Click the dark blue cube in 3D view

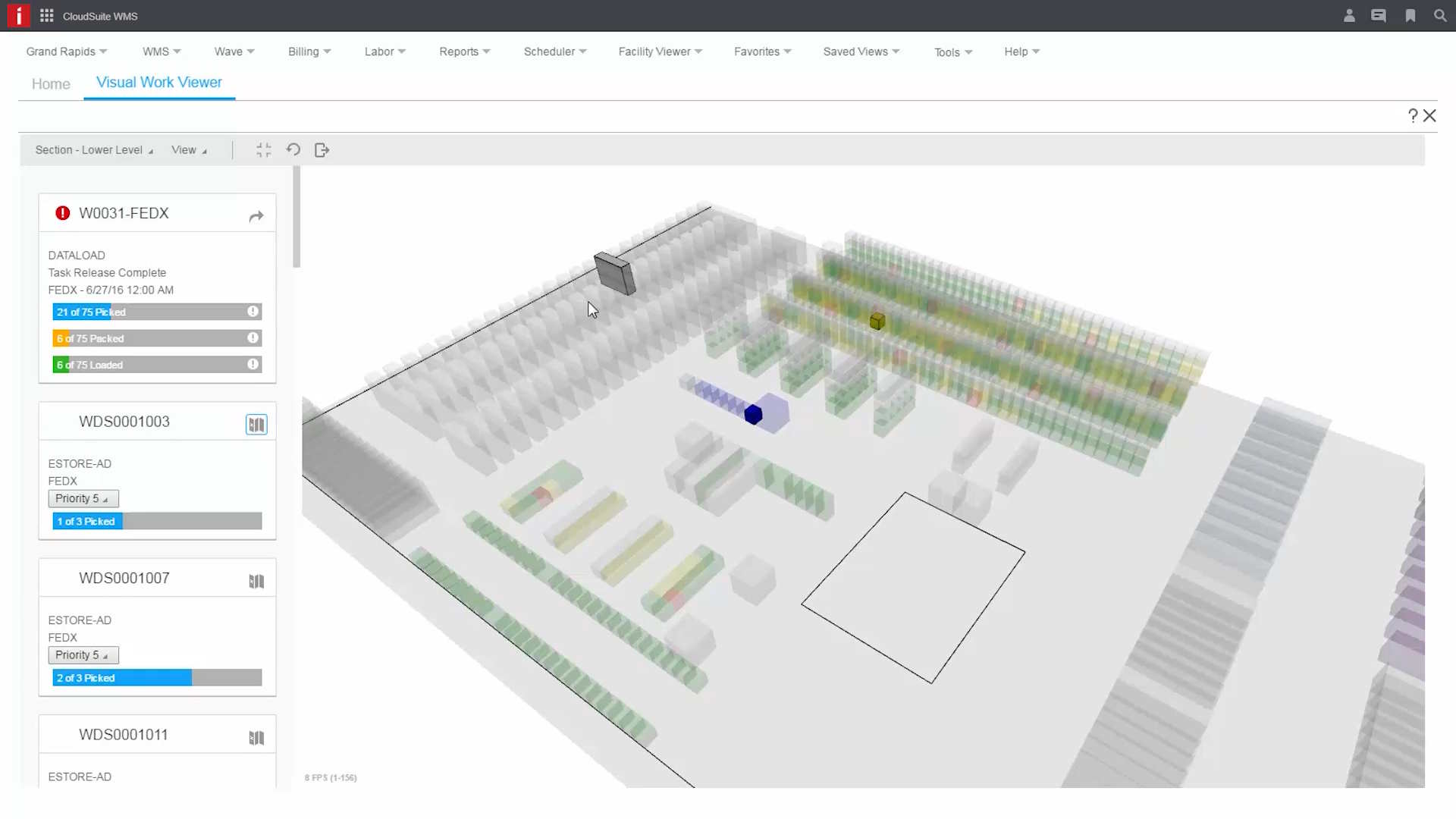point(753,415)
